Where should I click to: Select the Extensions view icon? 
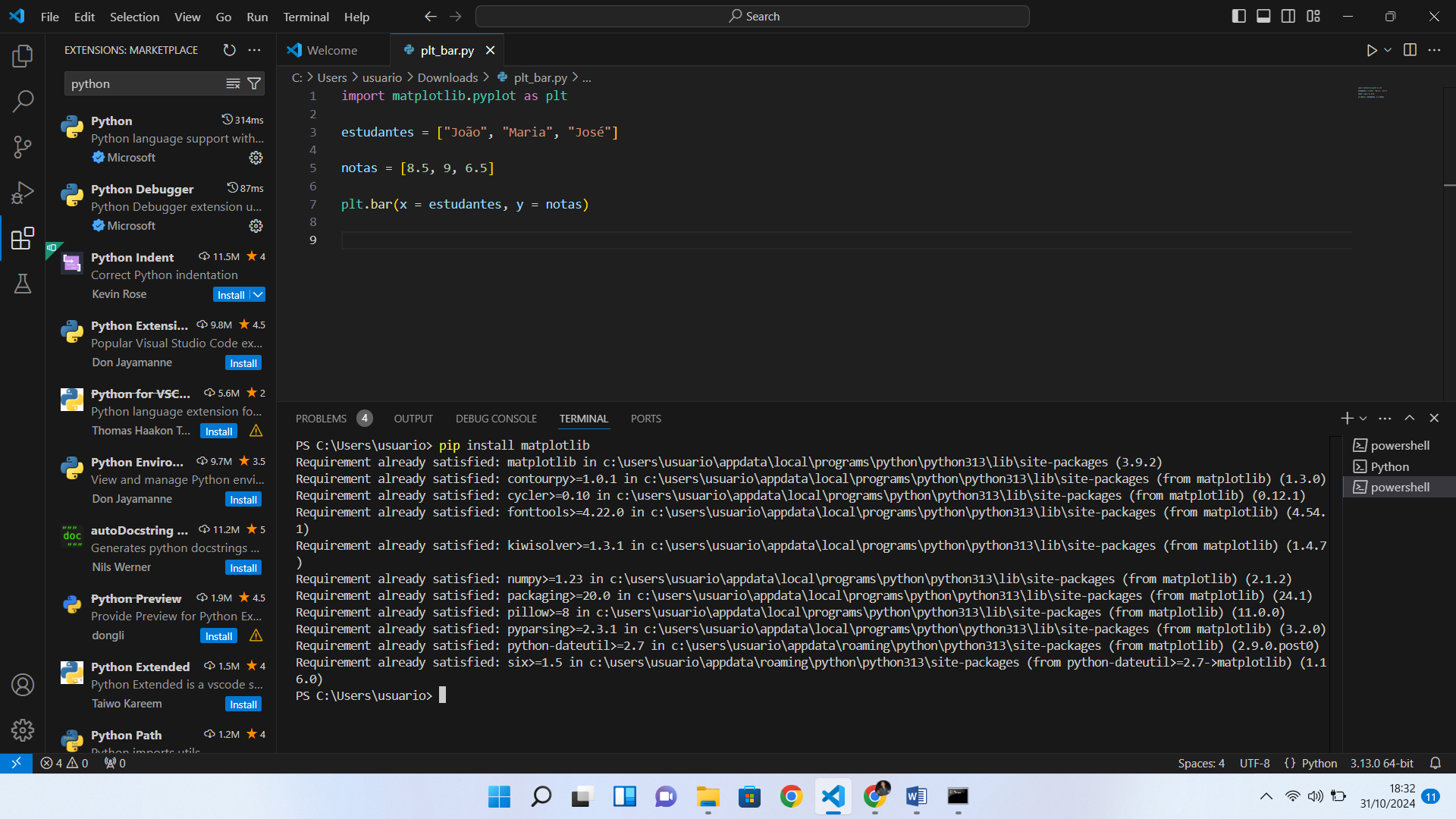pyautogui.click(x=23, y=238)
